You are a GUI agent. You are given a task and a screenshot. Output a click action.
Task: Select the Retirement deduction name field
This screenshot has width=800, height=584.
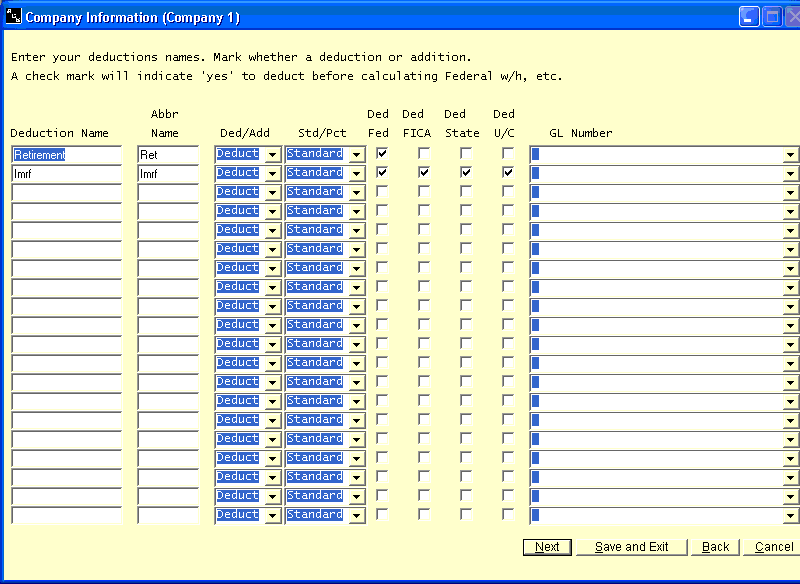click(66, 155)
